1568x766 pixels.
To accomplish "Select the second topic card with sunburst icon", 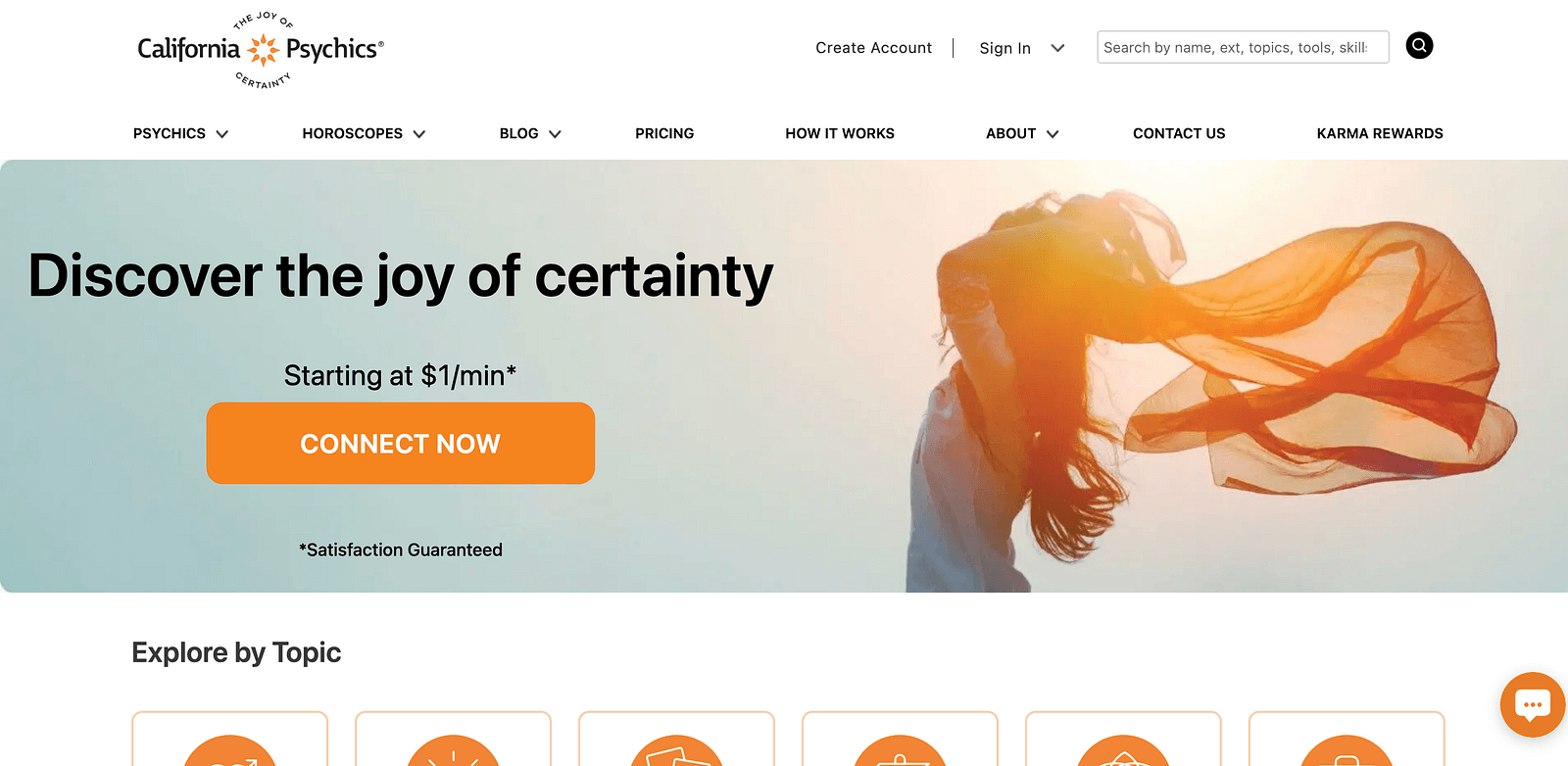I will (x=453, y=750).
